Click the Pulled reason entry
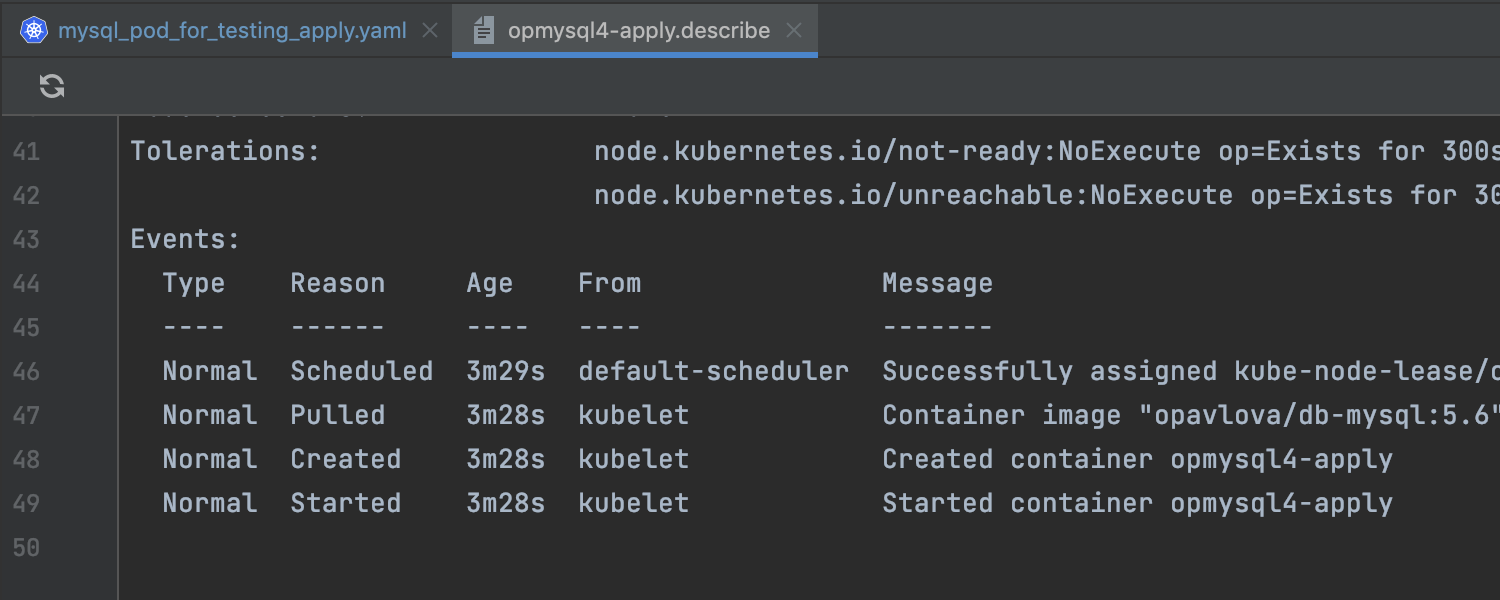Screen dimensions: 1500x600 coord(337,416)
